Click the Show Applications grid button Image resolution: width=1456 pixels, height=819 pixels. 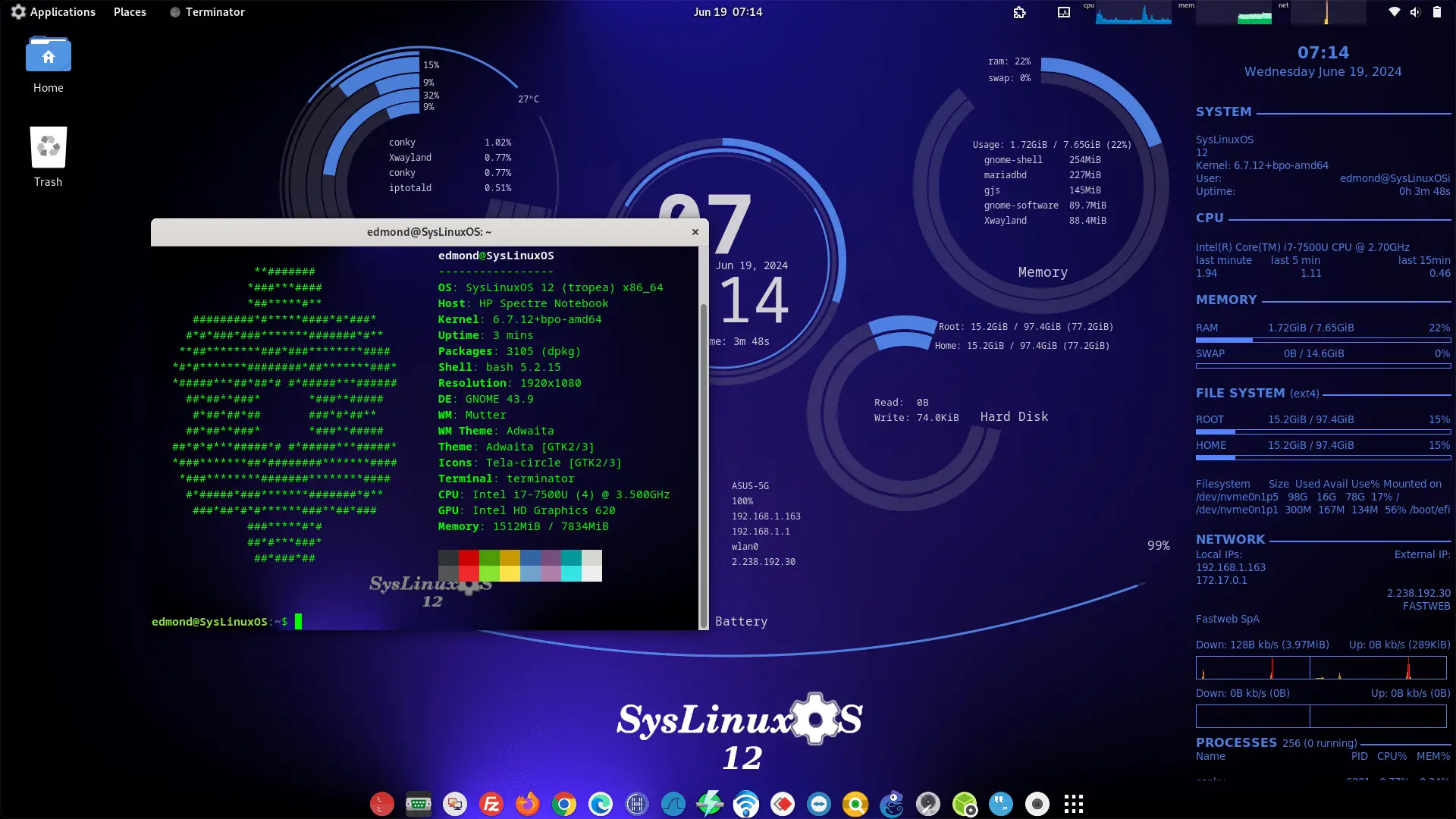[1074, 804]
